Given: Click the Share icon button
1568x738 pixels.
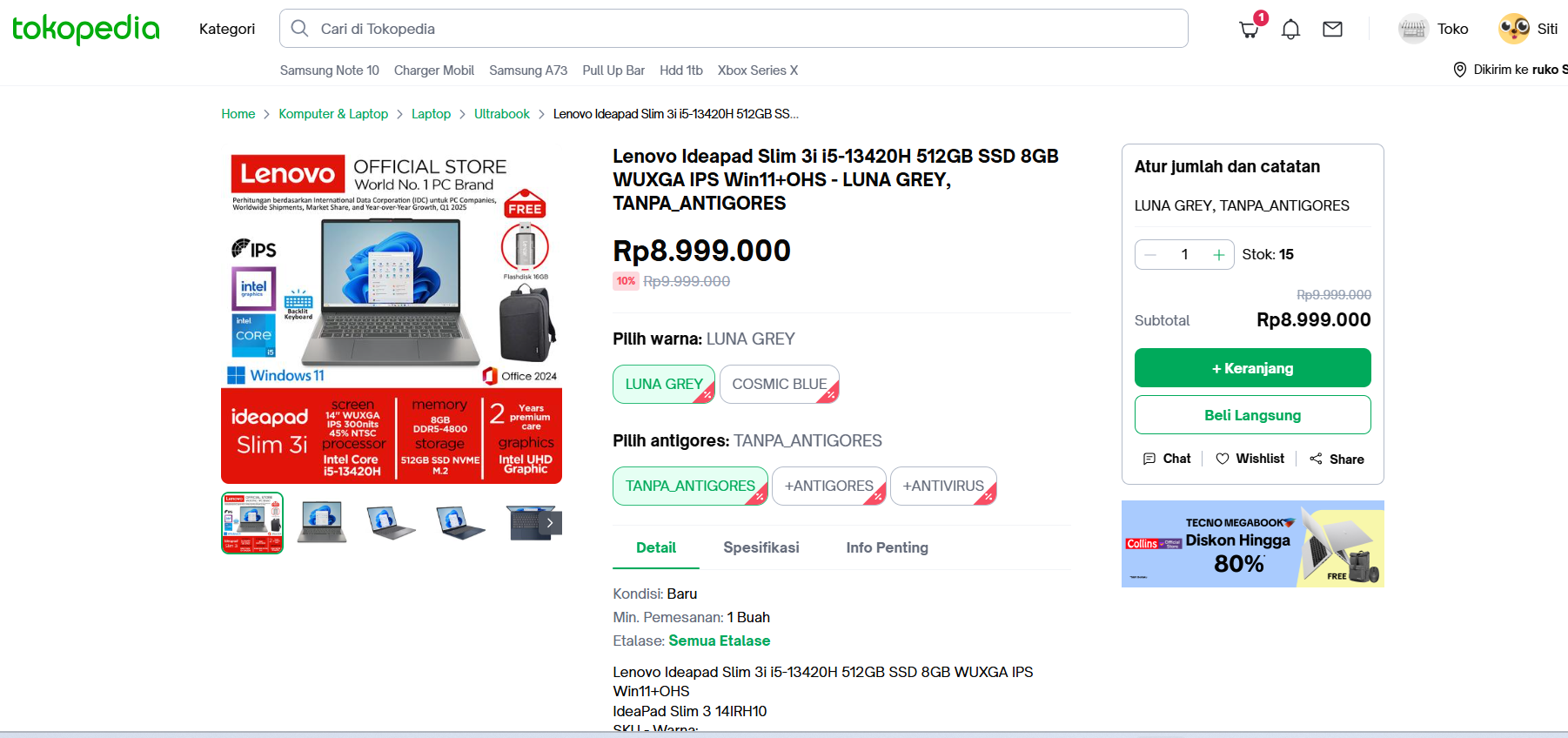Looking at the screenshot, I should click(x=1337, y=459).
